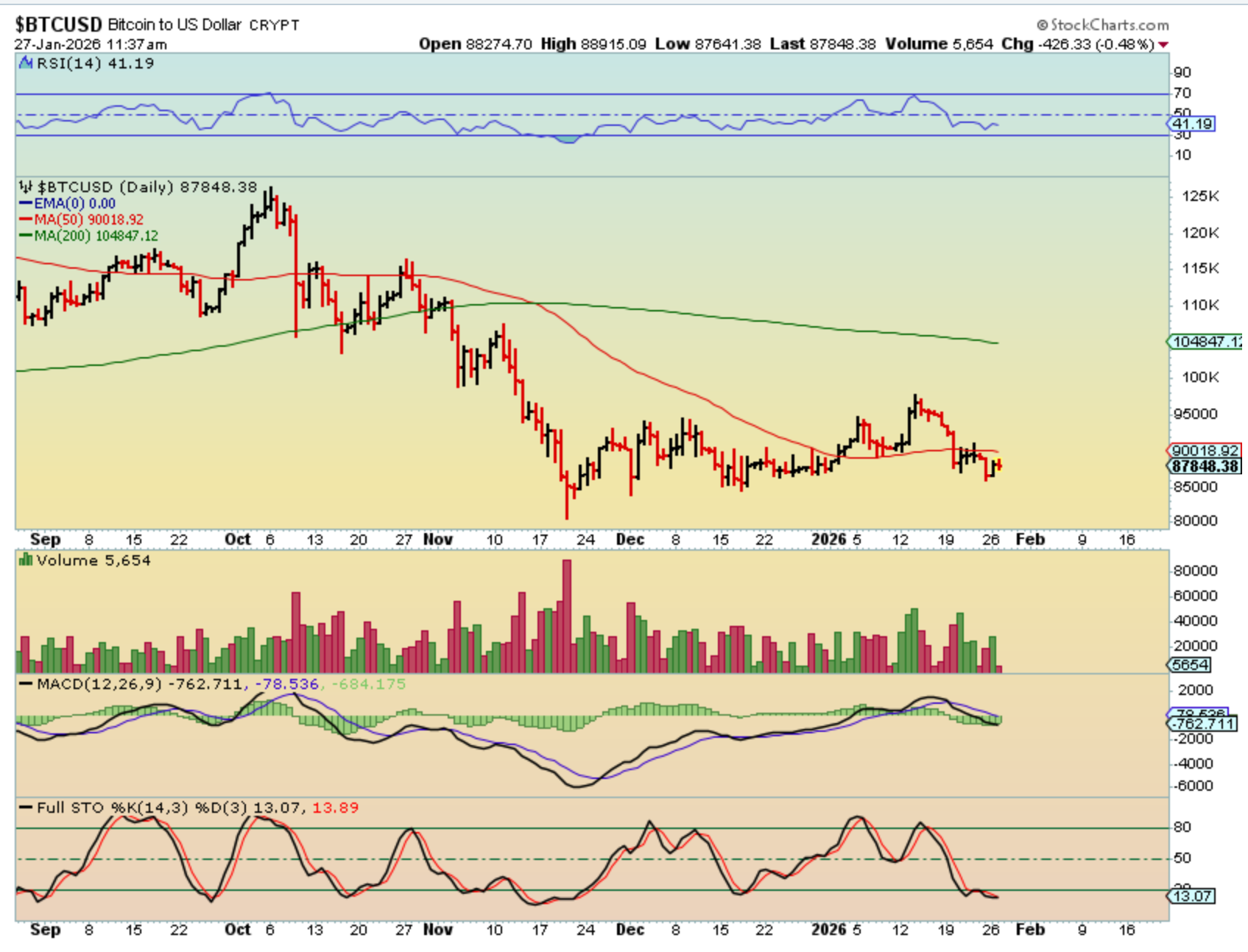Click the blue -78.536 MACD signal value in label
Screen dimensions: 1248x952
tap(286, 684)
